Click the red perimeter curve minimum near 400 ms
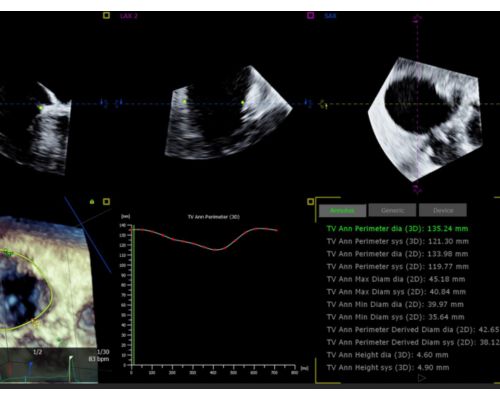Image resolution: width=500 pixels, height=400 pixels. (216, 249)
